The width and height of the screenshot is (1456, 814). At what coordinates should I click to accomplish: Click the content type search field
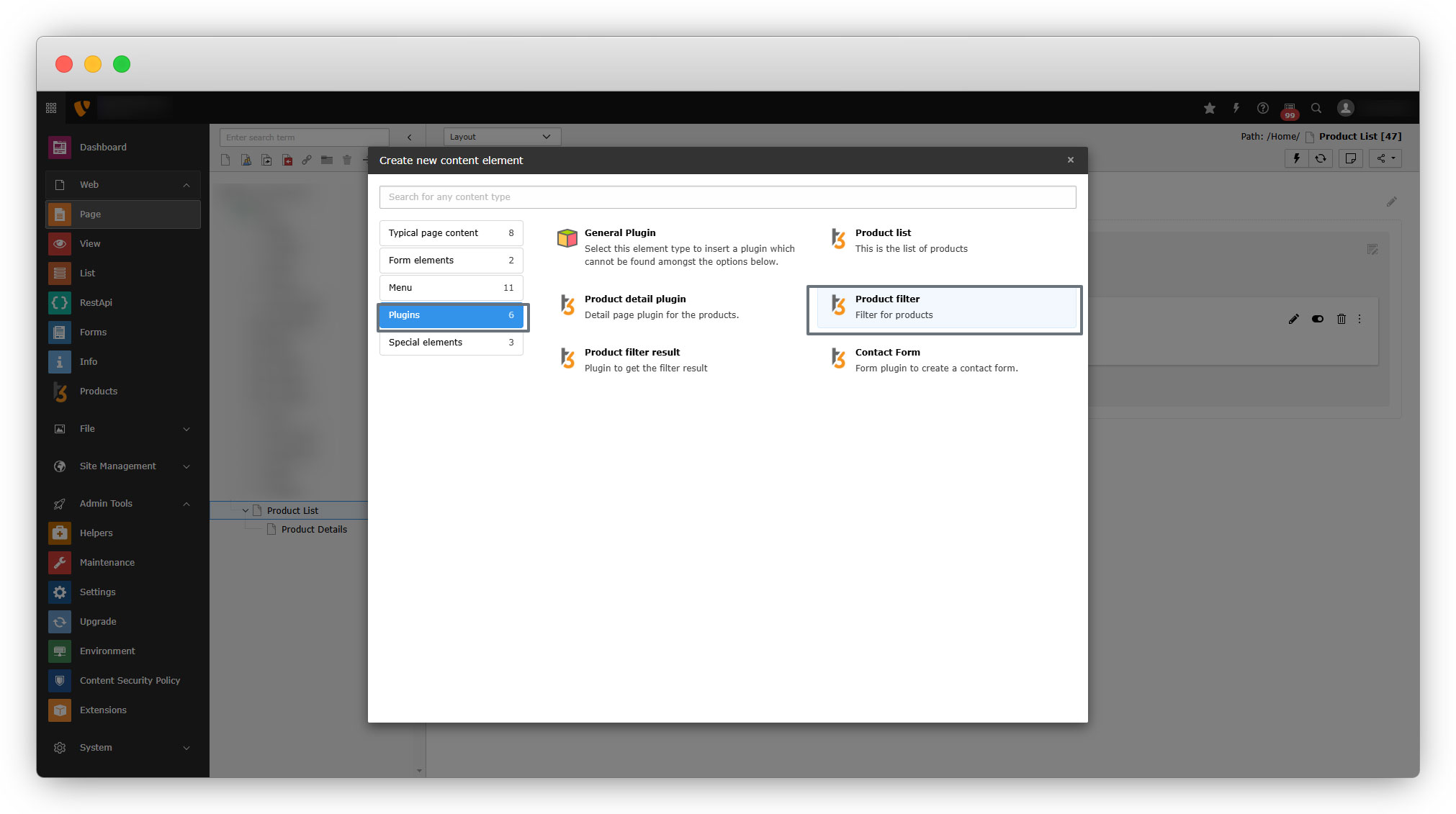tap(727, 197)
